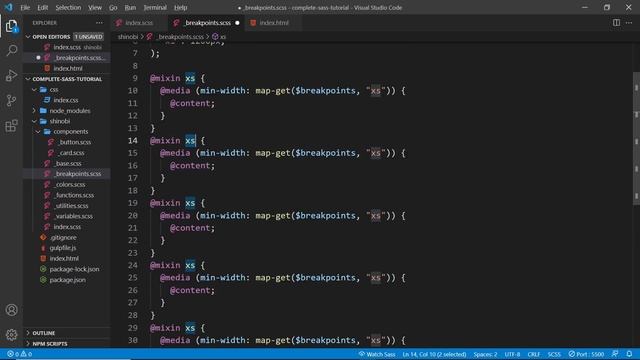Click the xs symbol in breadcrumb

coord(219,37)
